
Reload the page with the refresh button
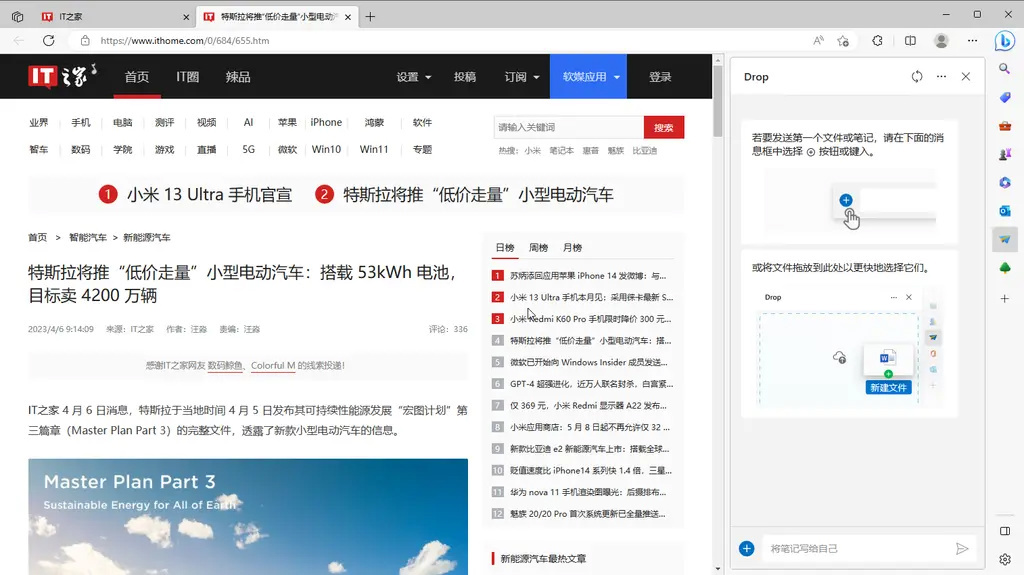[48, 41]
